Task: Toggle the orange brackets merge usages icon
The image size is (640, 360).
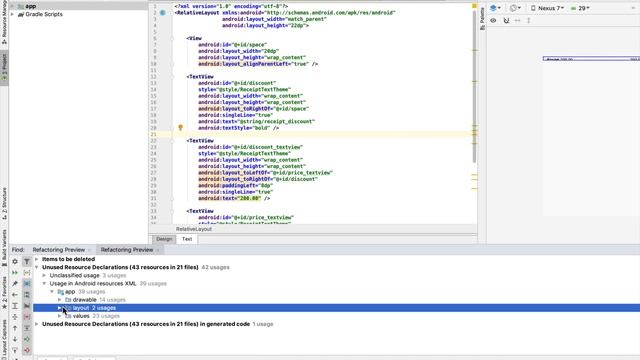Action: point(27,272)
